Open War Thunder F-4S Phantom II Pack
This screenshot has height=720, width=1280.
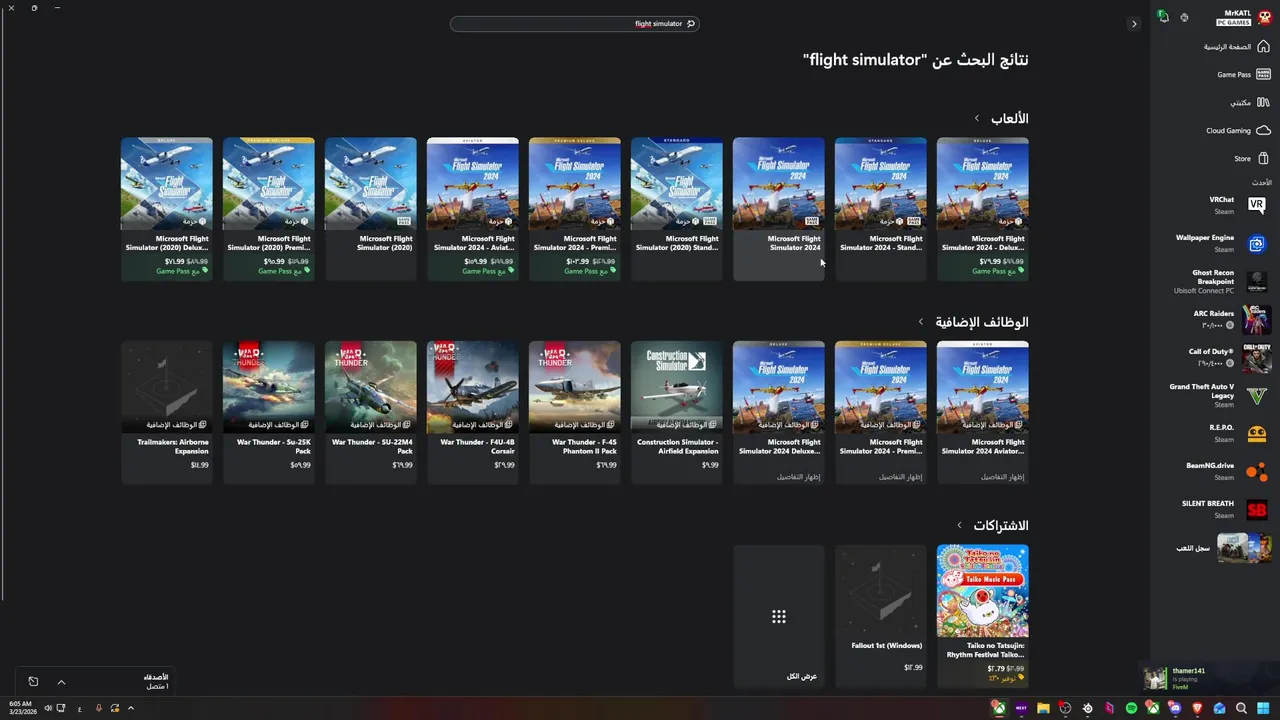pyautogui.click(x=575, y=412)
